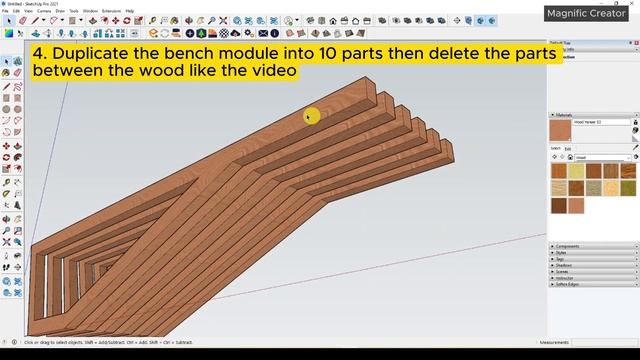Viewport: 640px width, 360px height.
Task: Open the user account dropdown arrow
Action: pos(297,20)
